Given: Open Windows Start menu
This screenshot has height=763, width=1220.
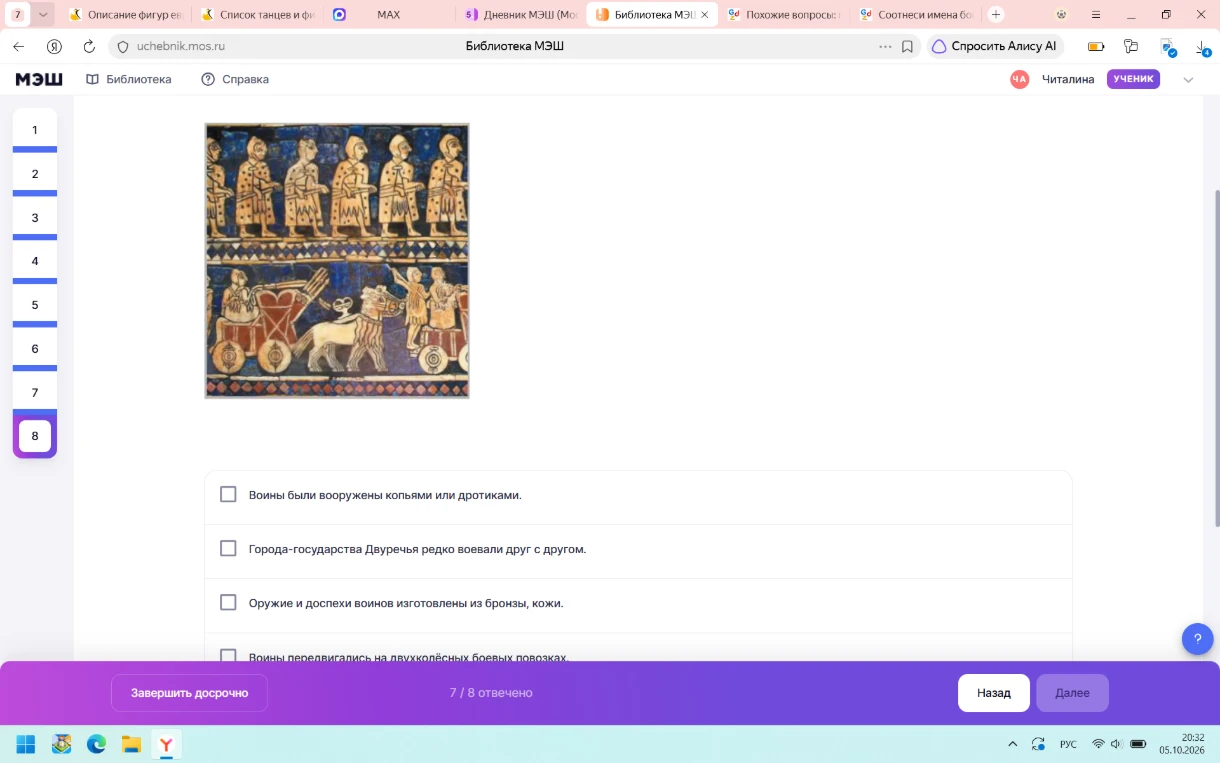Looking at the screenshot, I should pyautogui.click(x=26, y=744).
